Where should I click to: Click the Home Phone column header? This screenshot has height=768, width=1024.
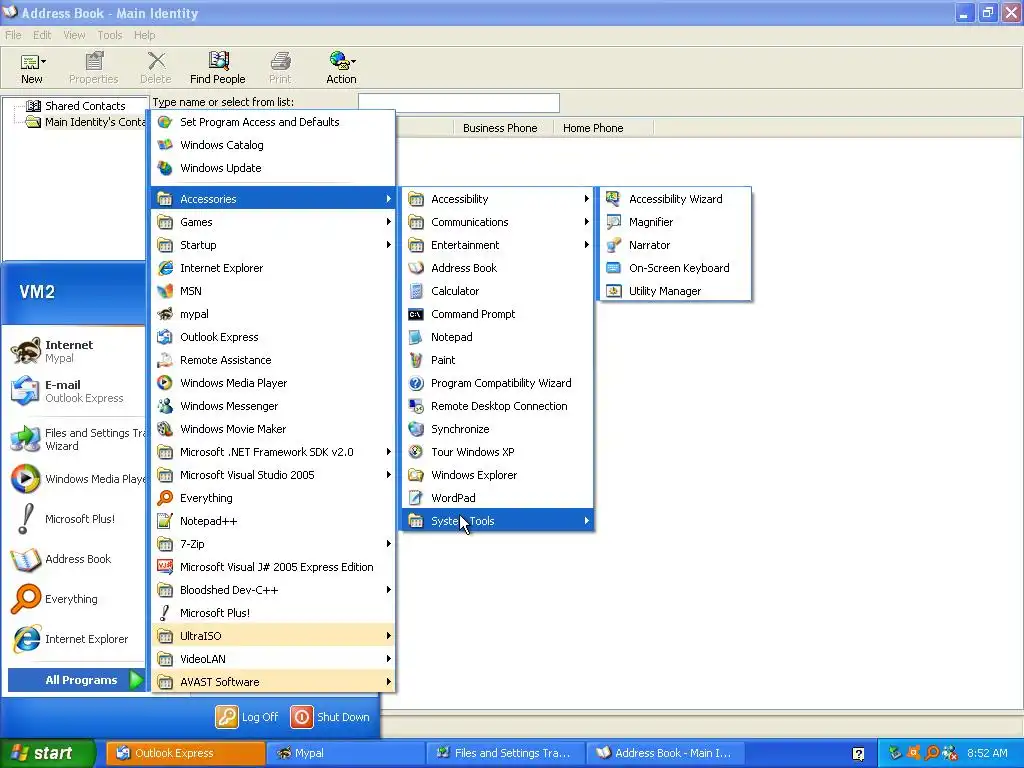tap(603, 128)
